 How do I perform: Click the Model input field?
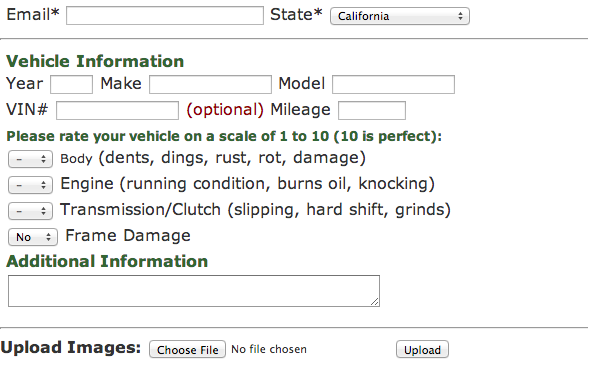(x=393, y=84)
